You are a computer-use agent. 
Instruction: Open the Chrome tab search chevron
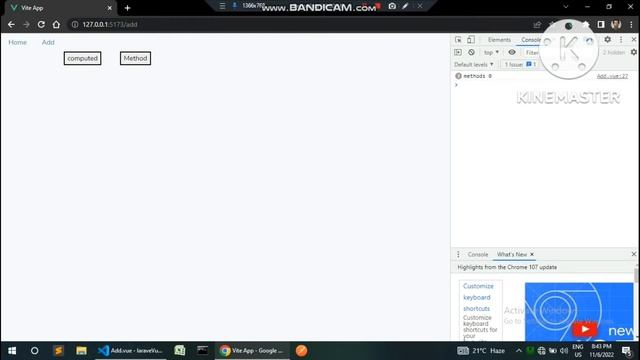point(566,7)
